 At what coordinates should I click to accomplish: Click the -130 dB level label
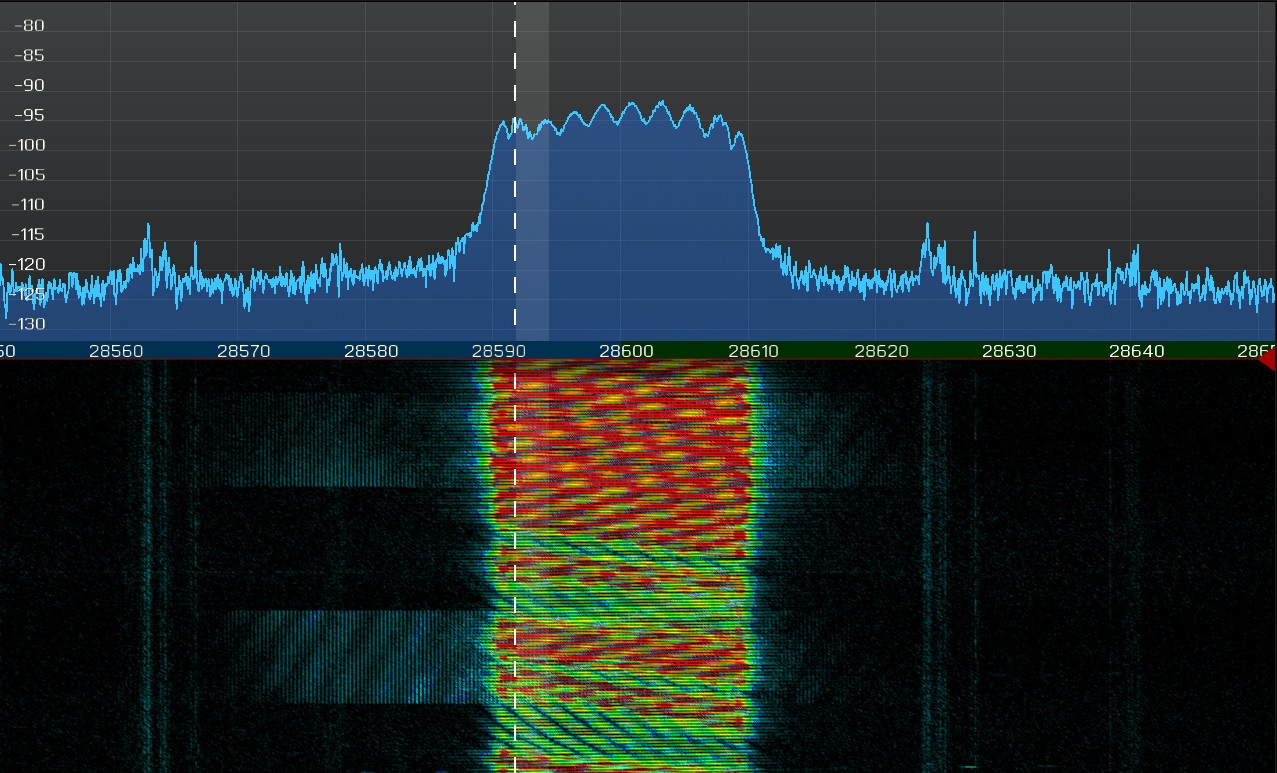[26, 324]
